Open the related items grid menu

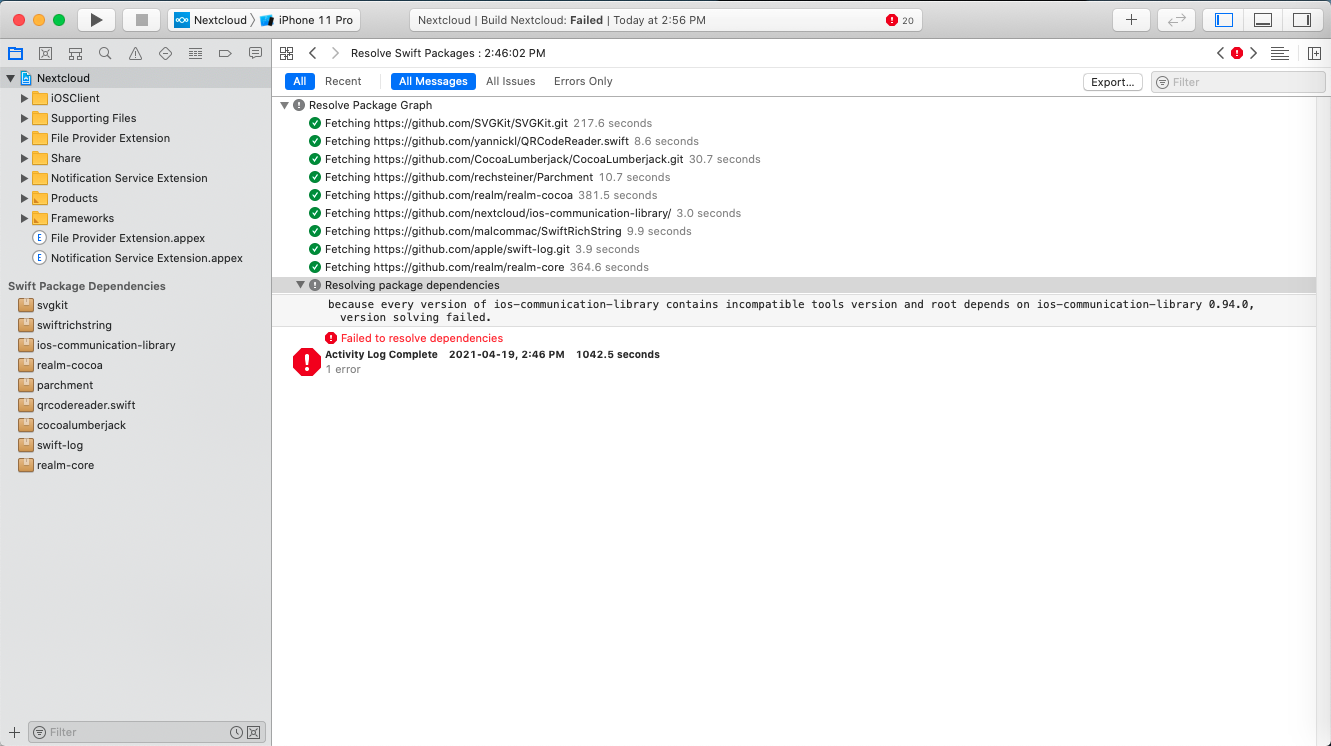287,53
